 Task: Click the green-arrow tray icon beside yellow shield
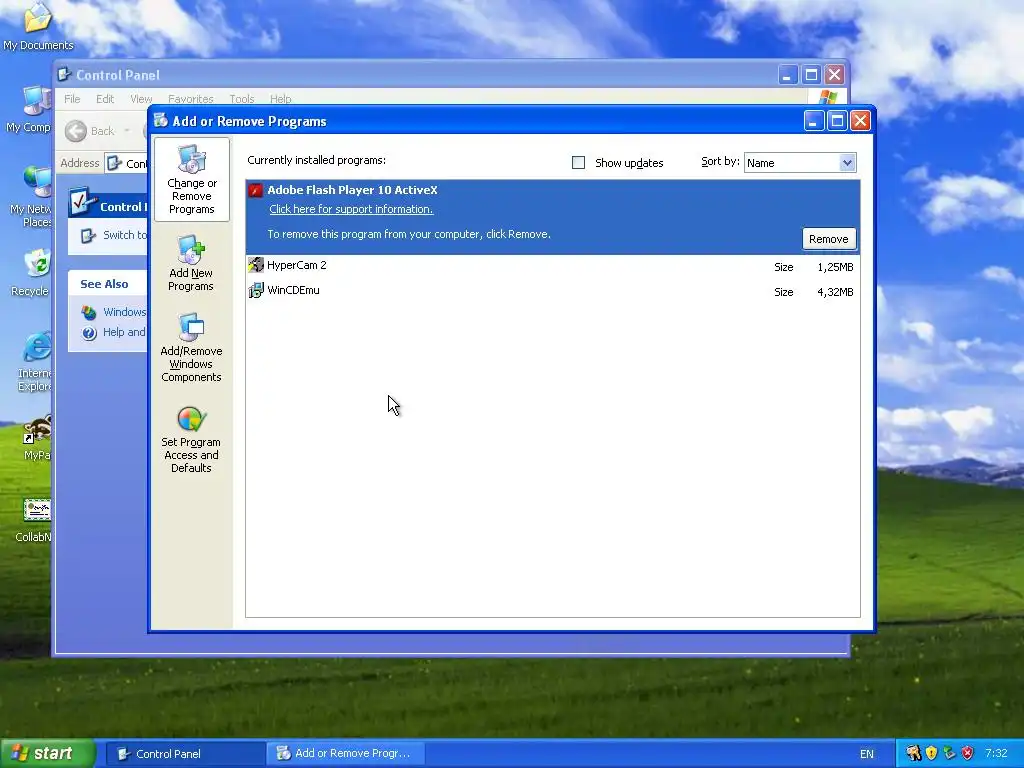click(x=950, y=753)
